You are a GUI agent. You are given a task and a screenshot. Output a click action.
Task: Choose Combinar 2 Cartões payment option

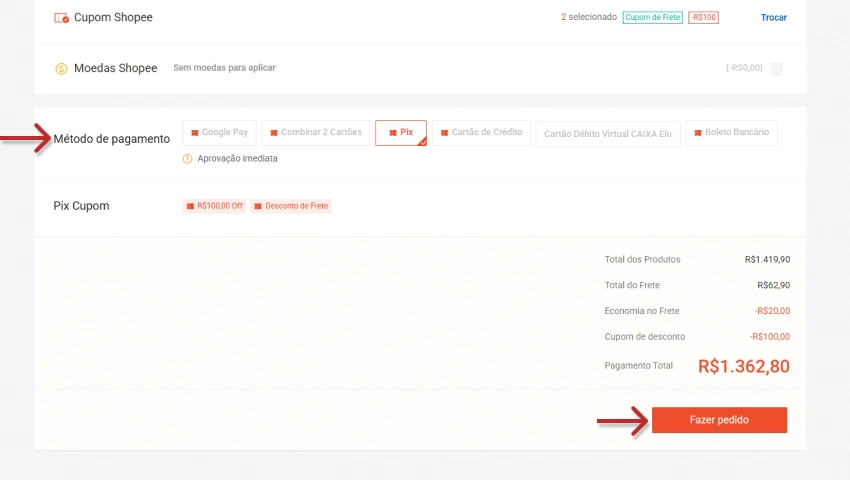click(315, 132)
